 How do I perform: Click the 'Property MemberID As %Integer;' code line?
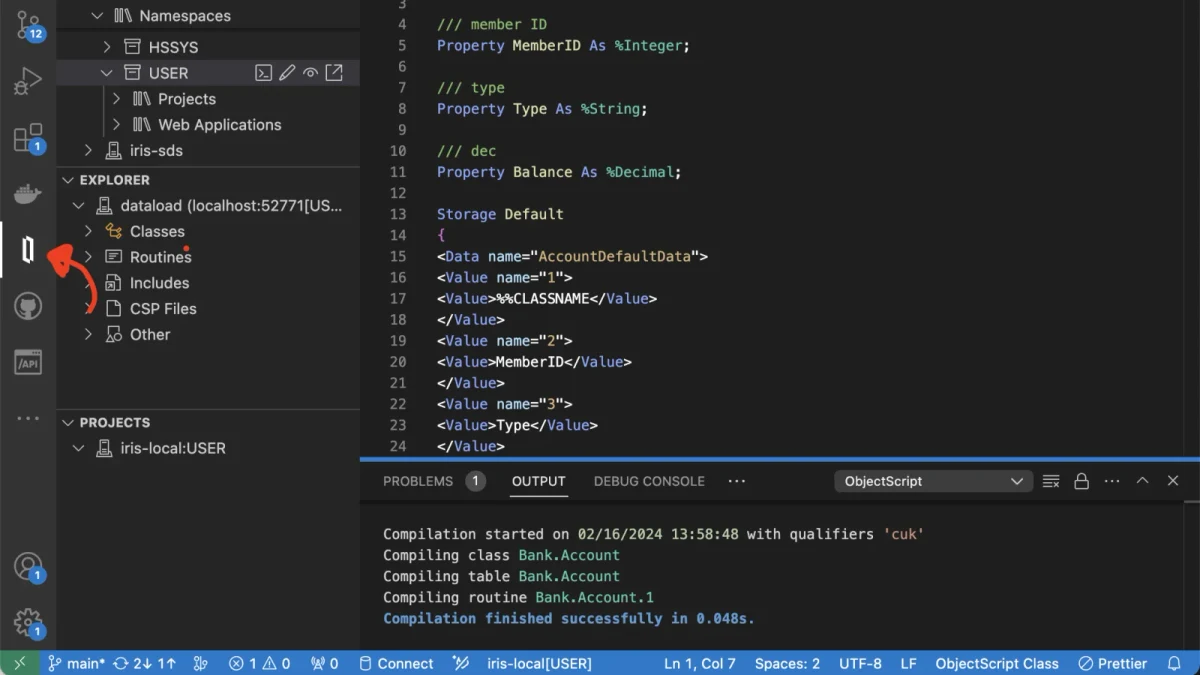tap(563, 46)
